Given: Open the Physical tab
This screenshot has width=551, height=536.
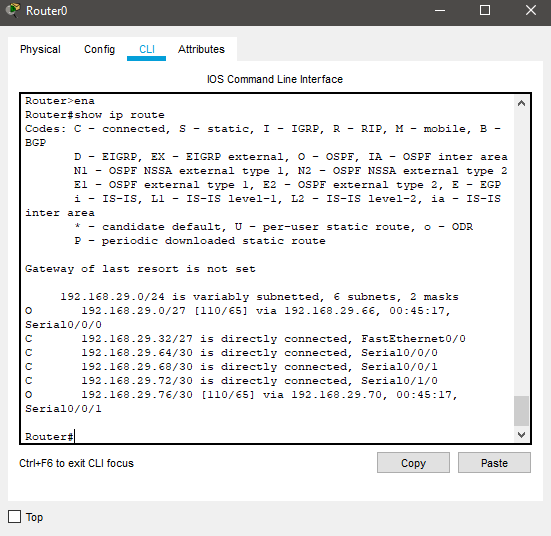Looking at the screenshot, I should [40, 49].
